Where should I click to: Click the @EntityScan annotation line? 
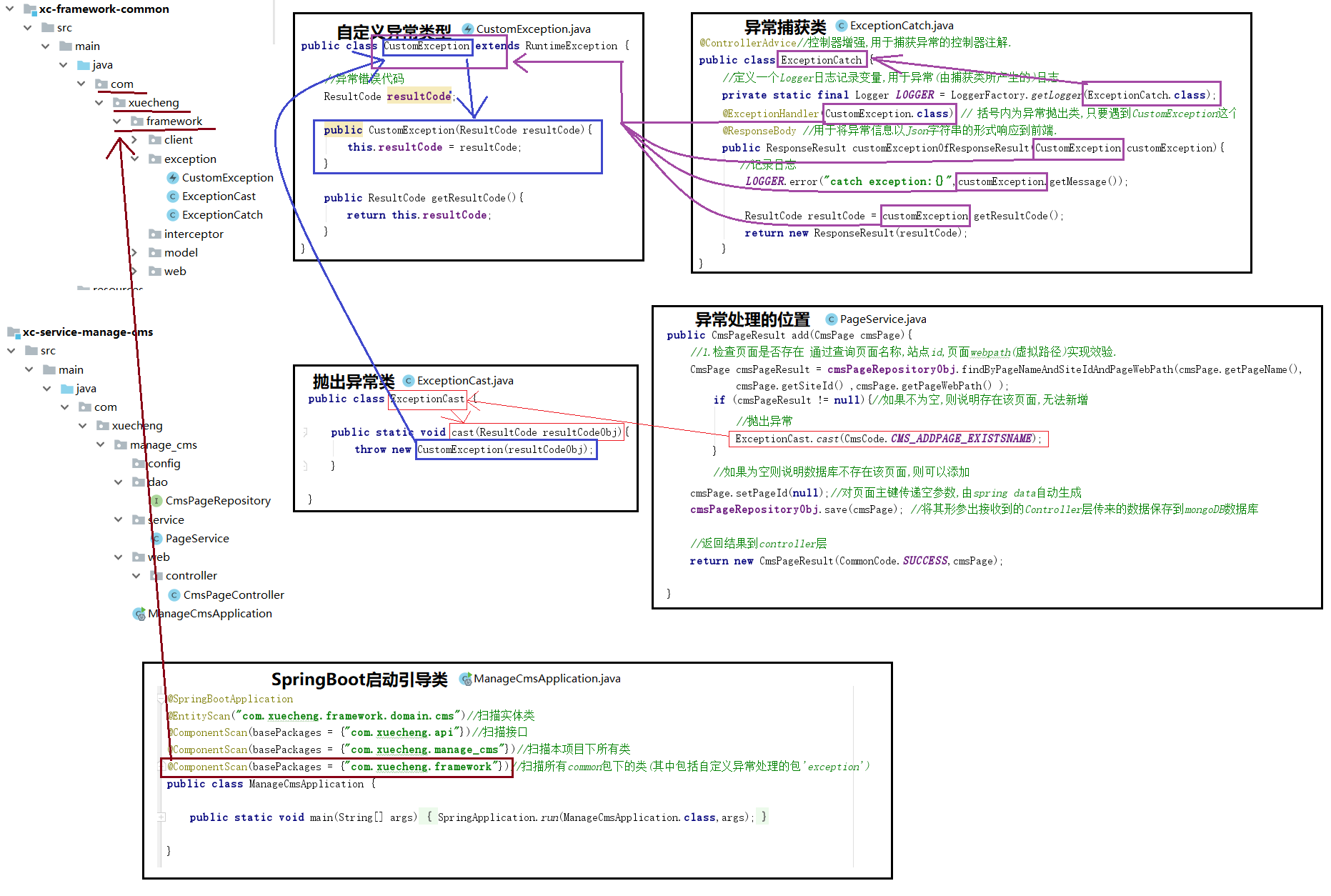coord(351,716)
